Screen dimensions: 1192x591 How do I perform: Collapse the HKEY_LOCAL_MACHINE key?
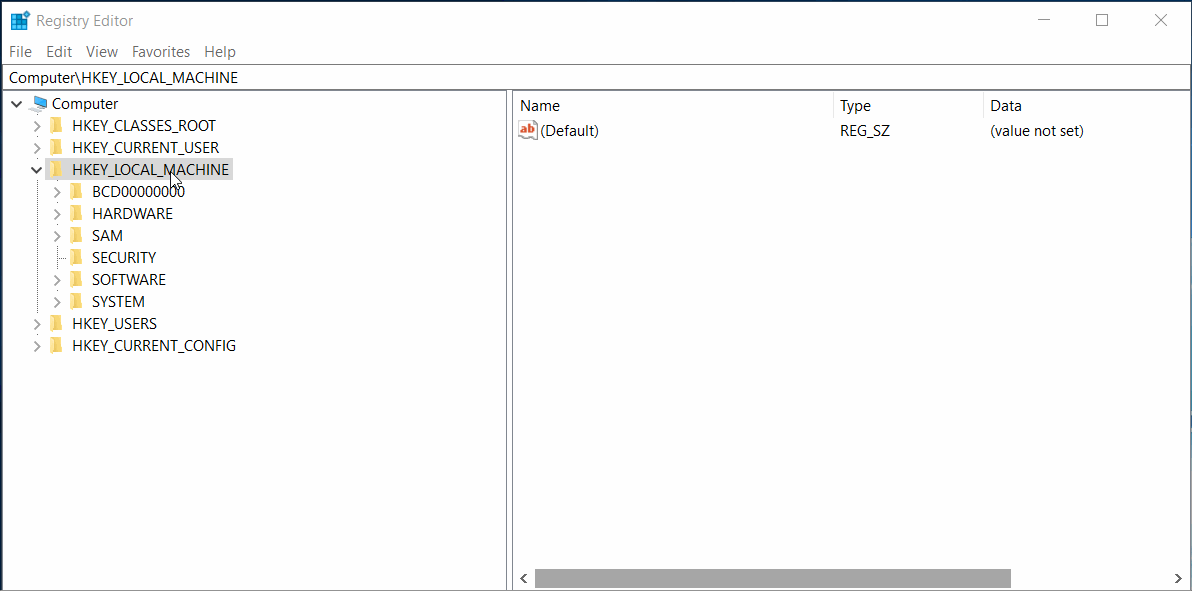click(36, 170)
